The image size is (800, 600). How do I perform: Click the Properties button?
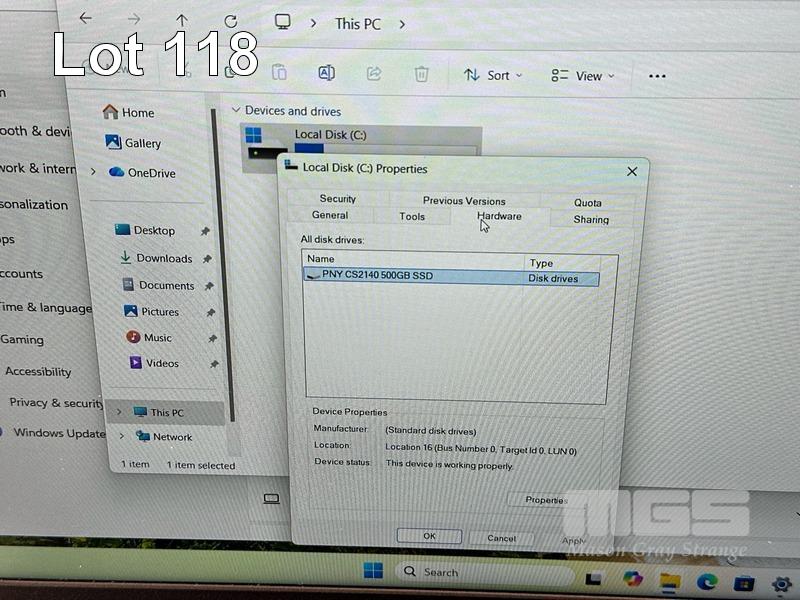pos(546,500)
